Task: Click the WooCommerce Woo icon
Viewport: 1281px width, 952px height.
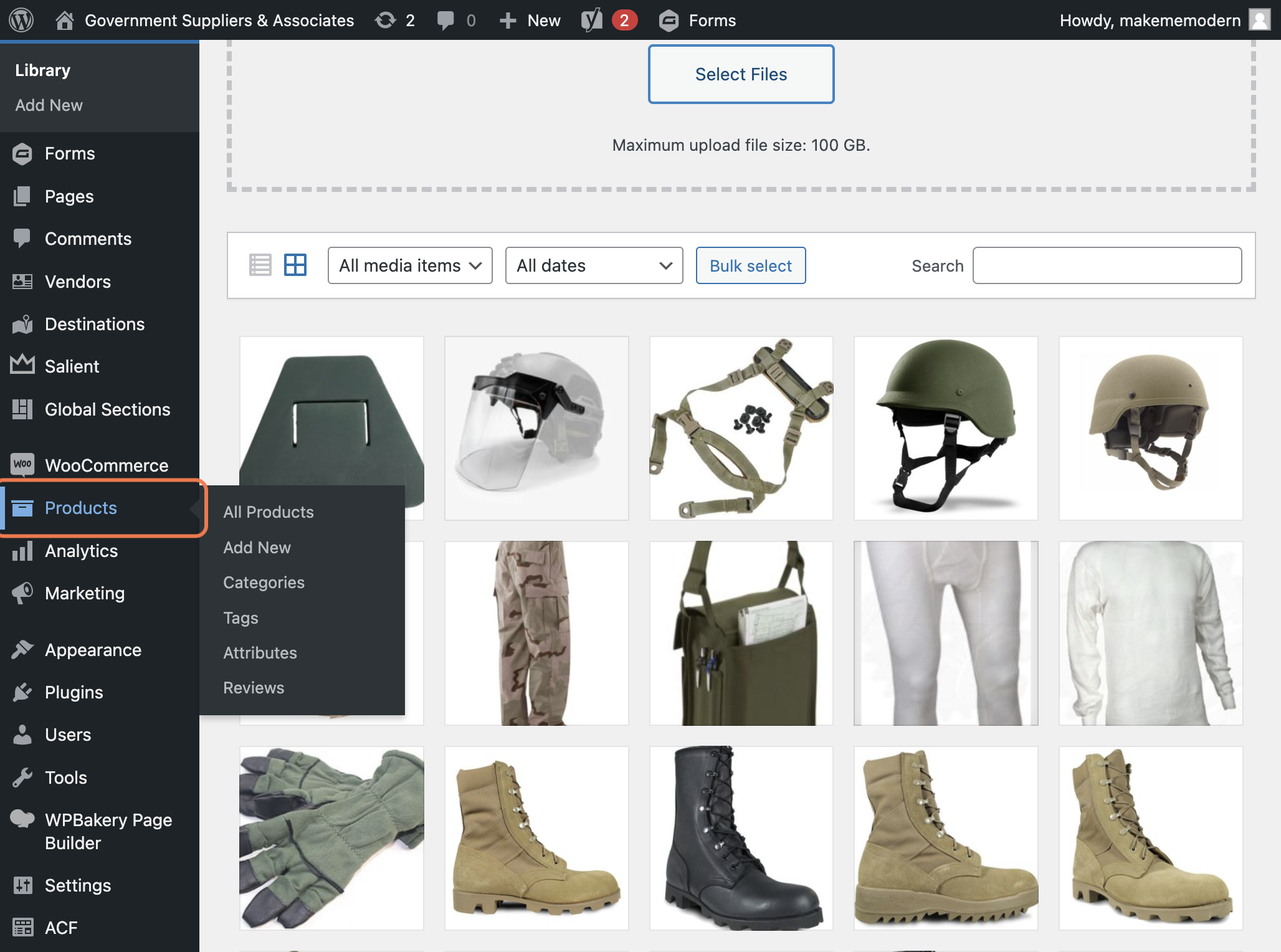Action: click(x=22, y=464)
